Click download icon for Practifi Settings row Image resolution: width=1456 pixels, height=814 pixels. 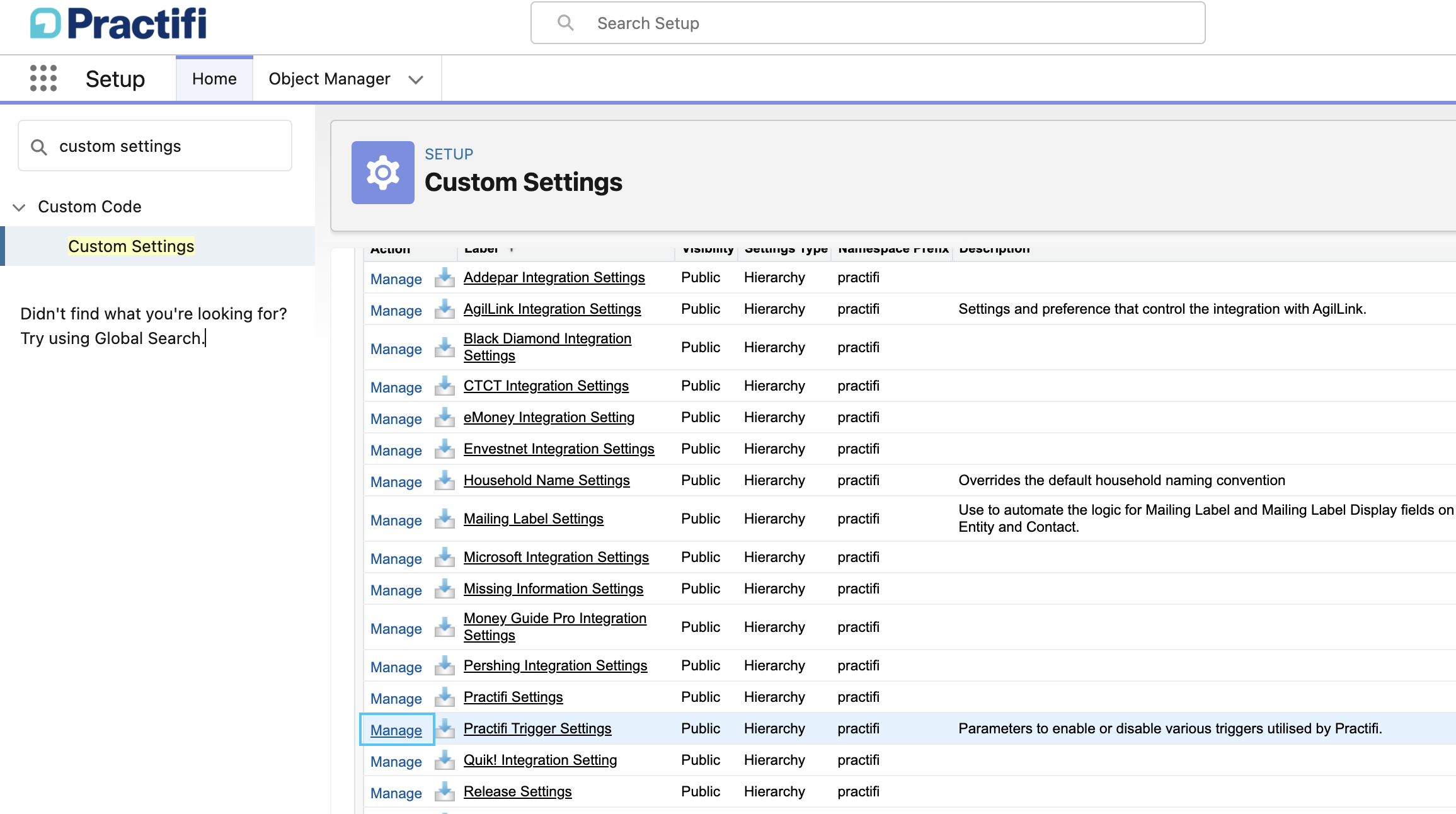point(445,697)
